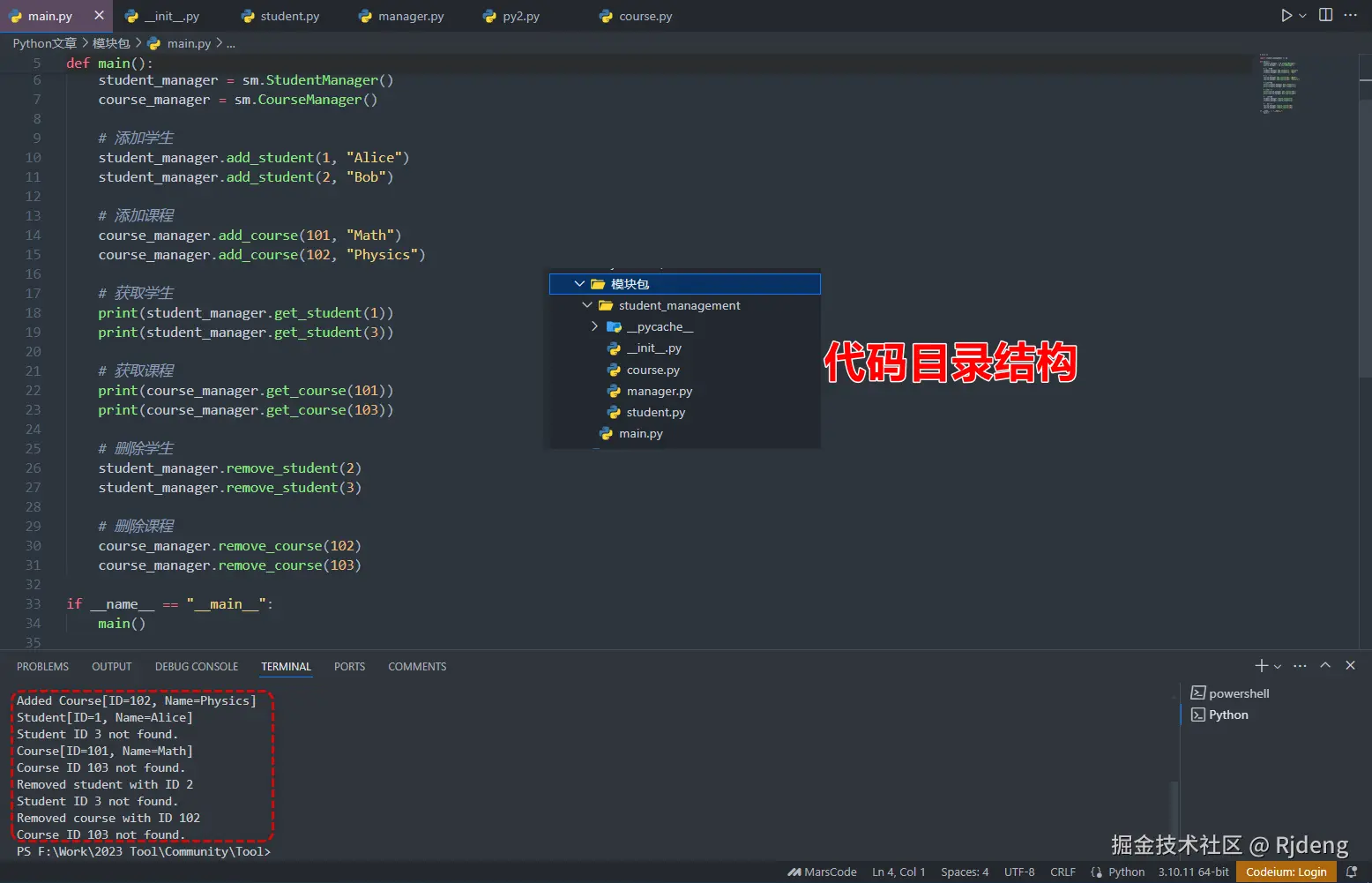Click the code minimap preview
Screen dimensions: 1372x883
coord(1279,84)
